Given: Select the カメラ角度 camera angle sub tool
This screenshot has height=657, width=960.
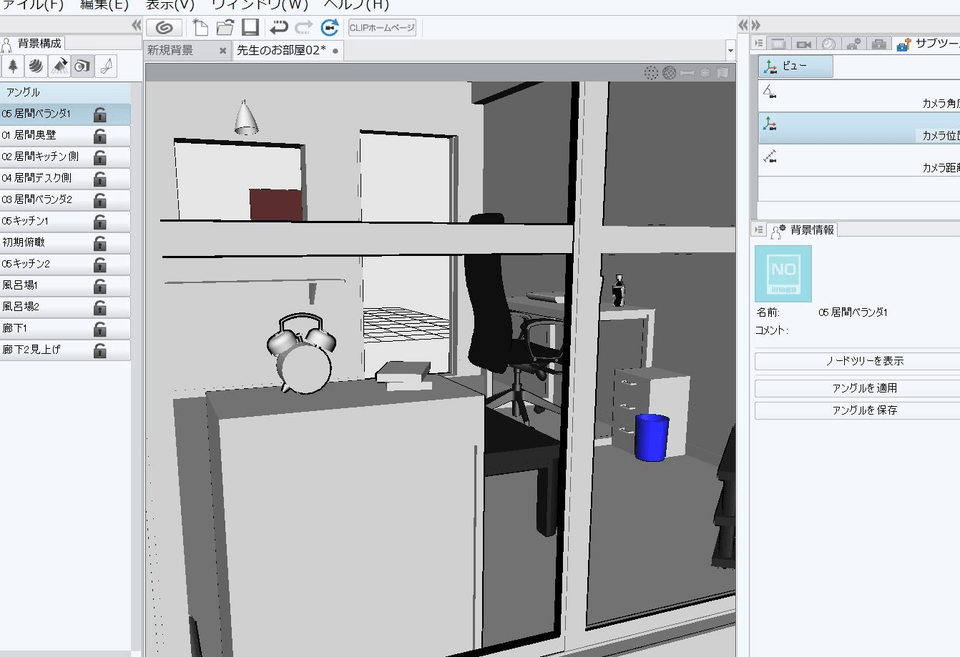Looking at the screenshot, I should coord(858,96).
